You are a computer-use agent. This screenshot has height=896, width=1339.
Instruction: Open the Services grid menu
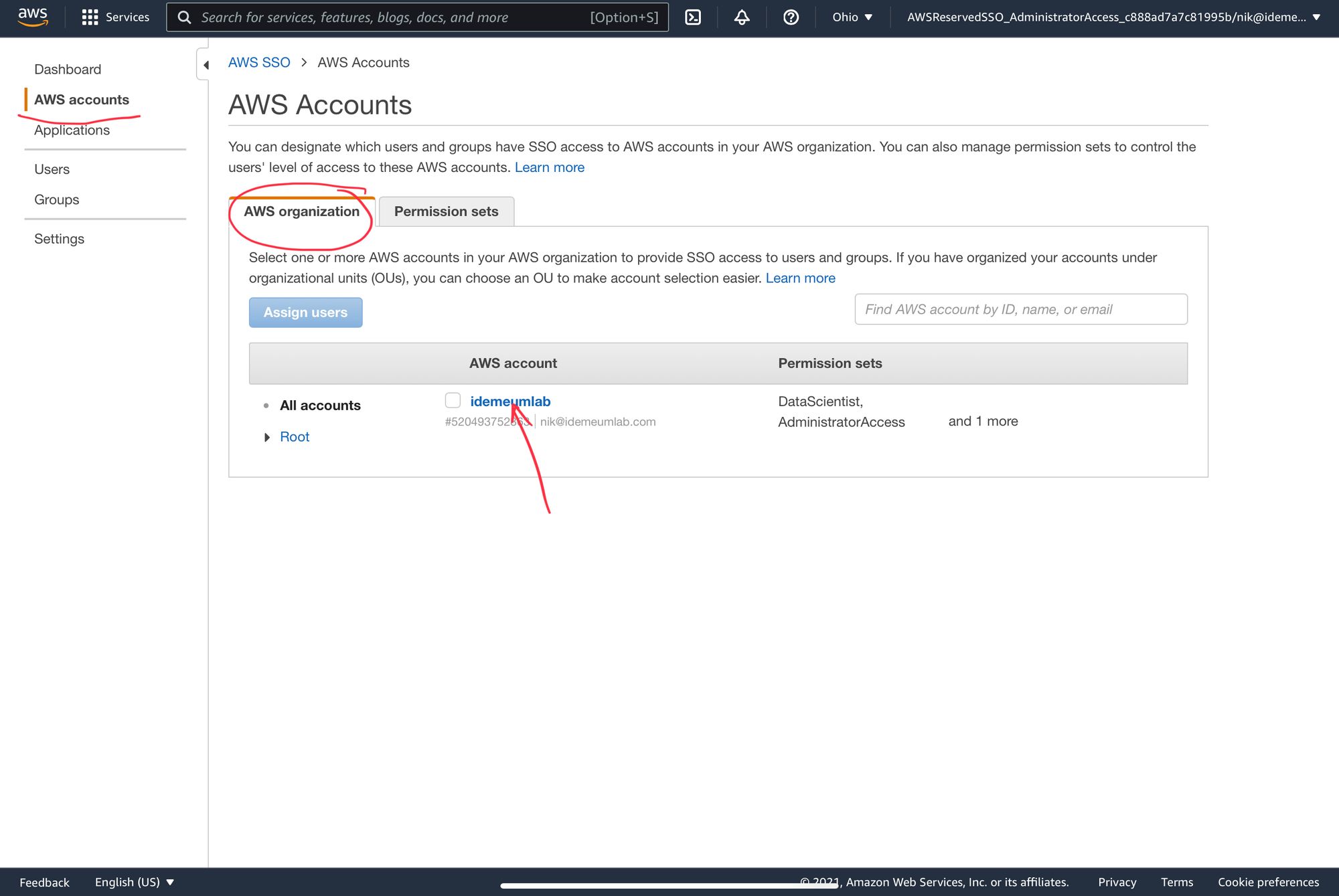[x=115, y=17]
